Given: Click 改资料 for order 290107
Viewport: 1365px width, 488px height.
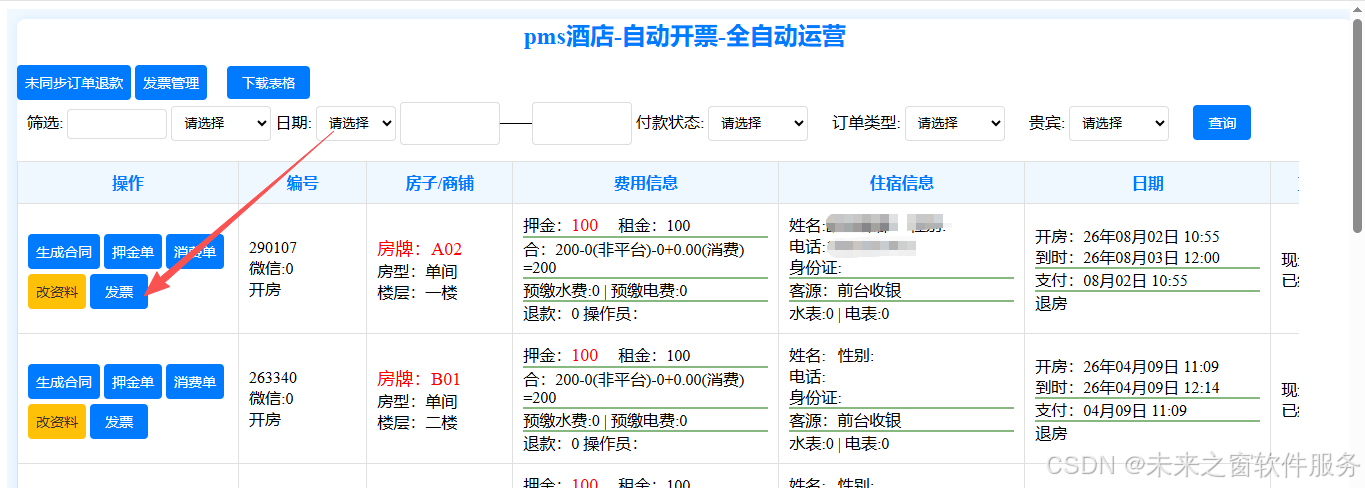Looking at the screenshot, I should click(x=57, y=292).
